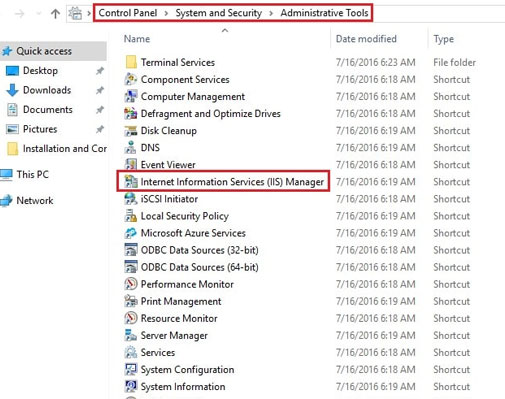Select the Microsoft Azure Services icon
Viewport: 505px width, 399px height.
(131, 233)
